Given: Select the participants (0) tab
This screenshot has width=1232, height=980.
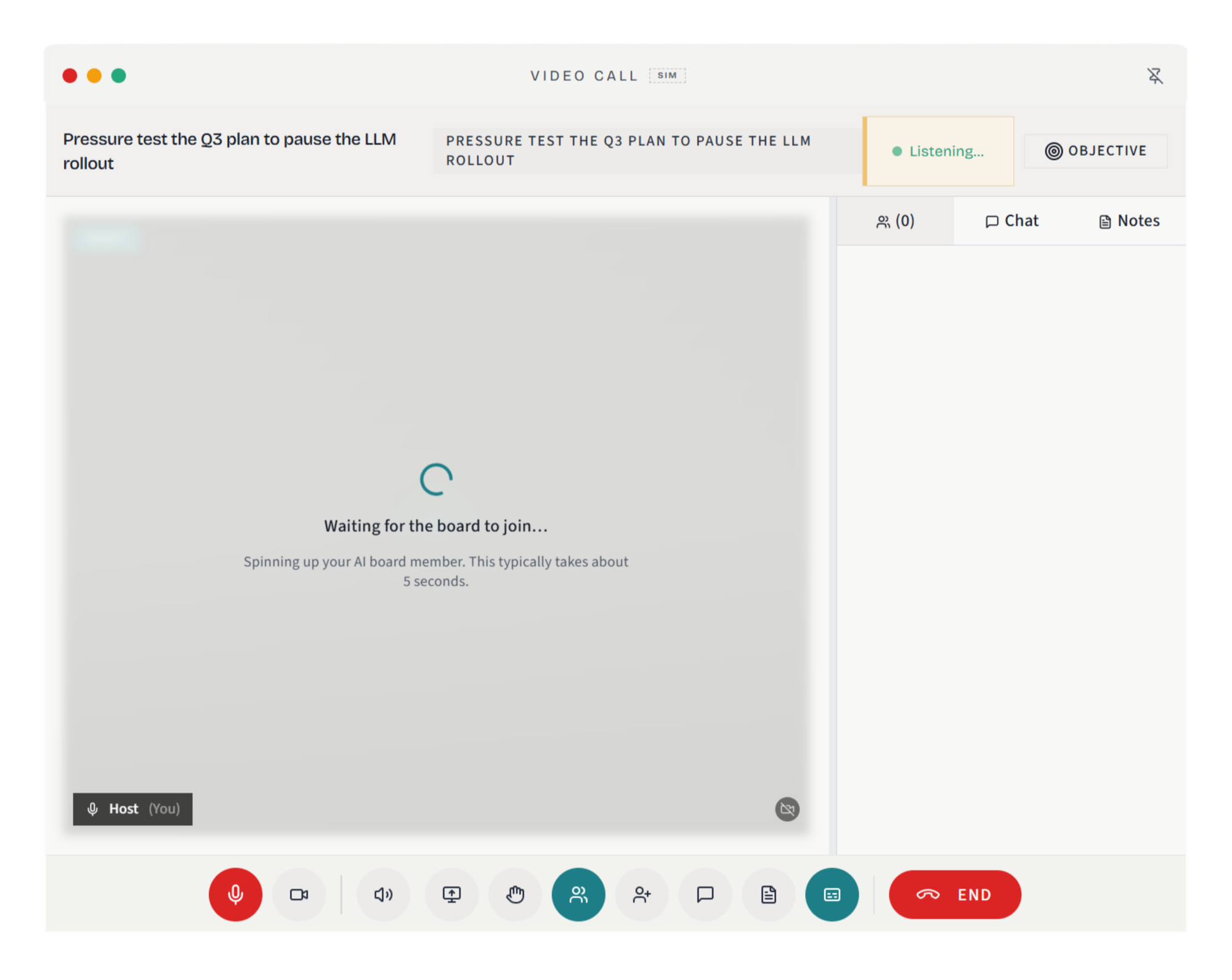Looking at the screenshot, I should coord(896,221).
